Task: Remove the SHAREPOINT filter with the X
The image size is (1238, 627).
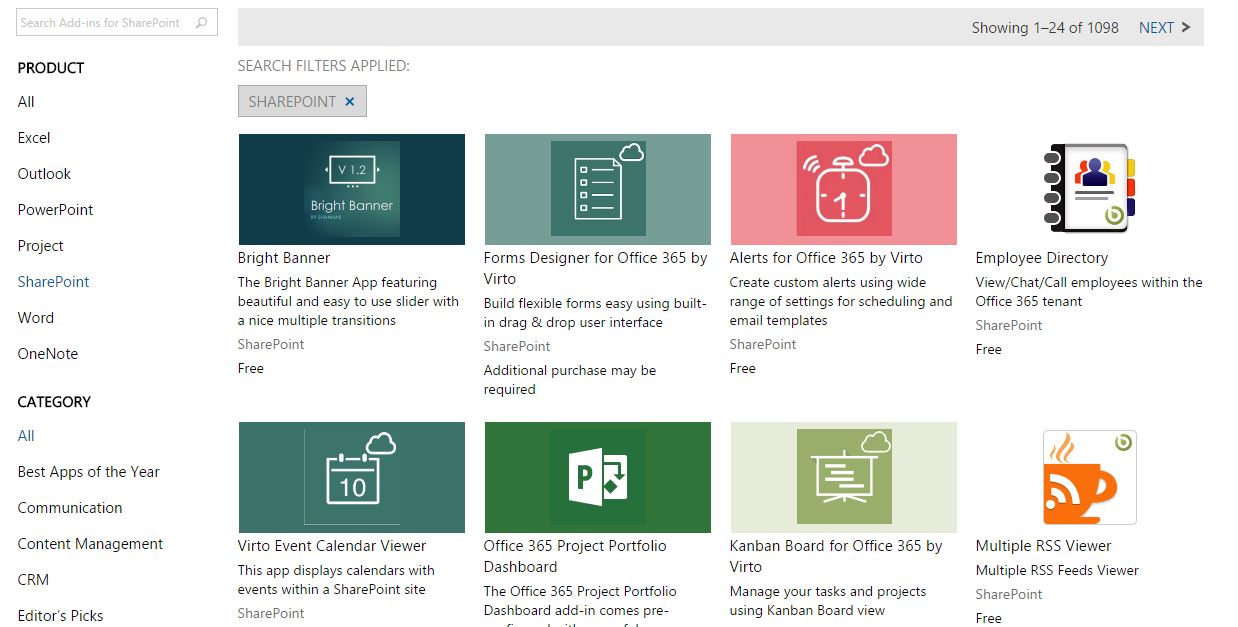Action: coord(350,101)
